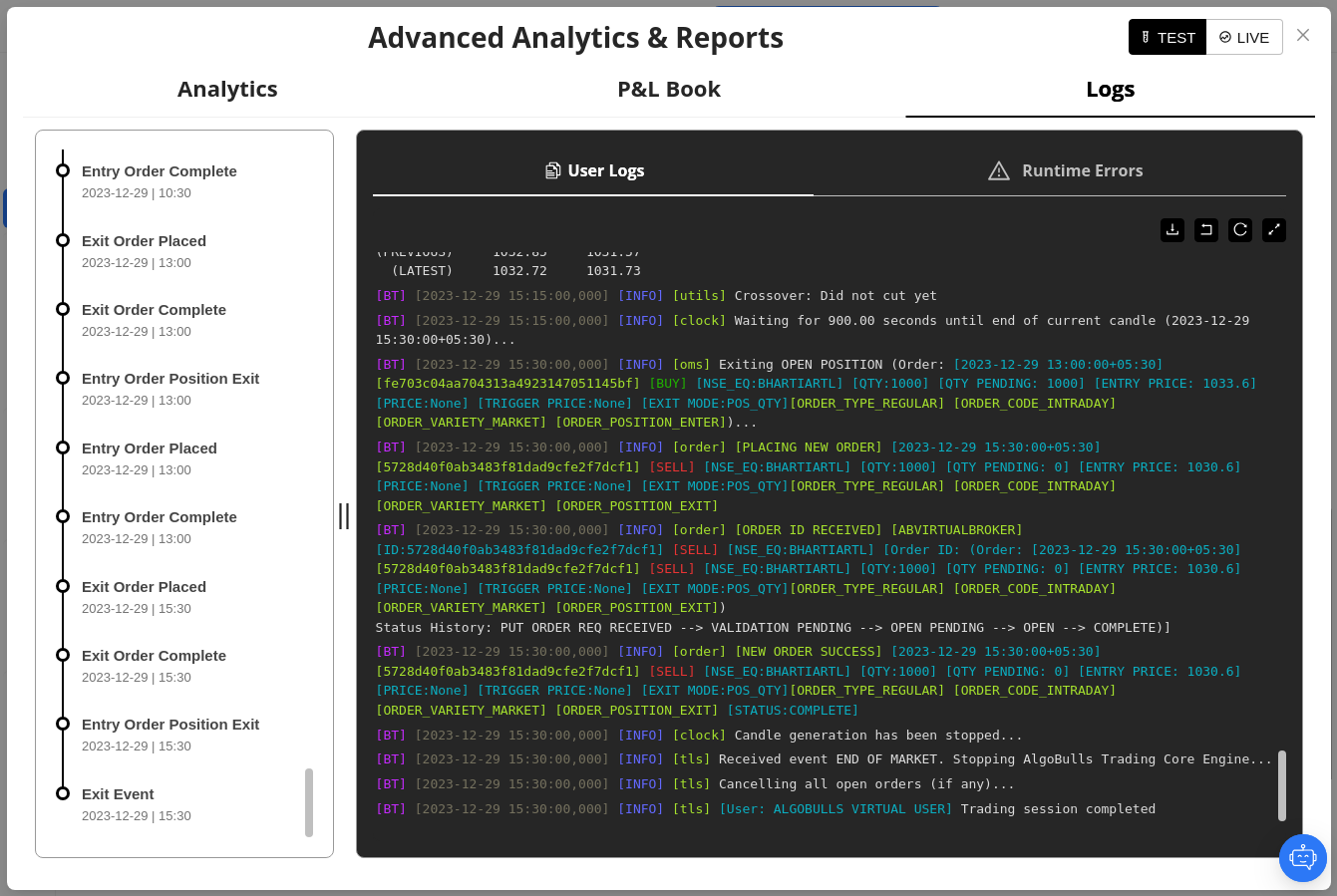
Task: Click the timeline panel scrollbar
Action: point(309,802)
